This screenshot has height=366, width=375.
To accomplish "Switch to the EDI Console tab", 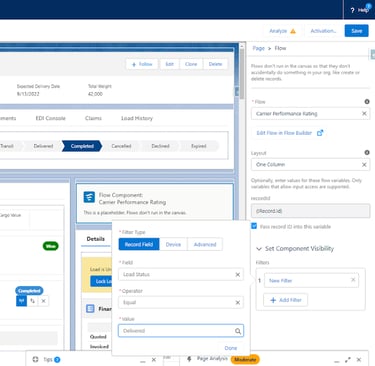I will (51, 118).
